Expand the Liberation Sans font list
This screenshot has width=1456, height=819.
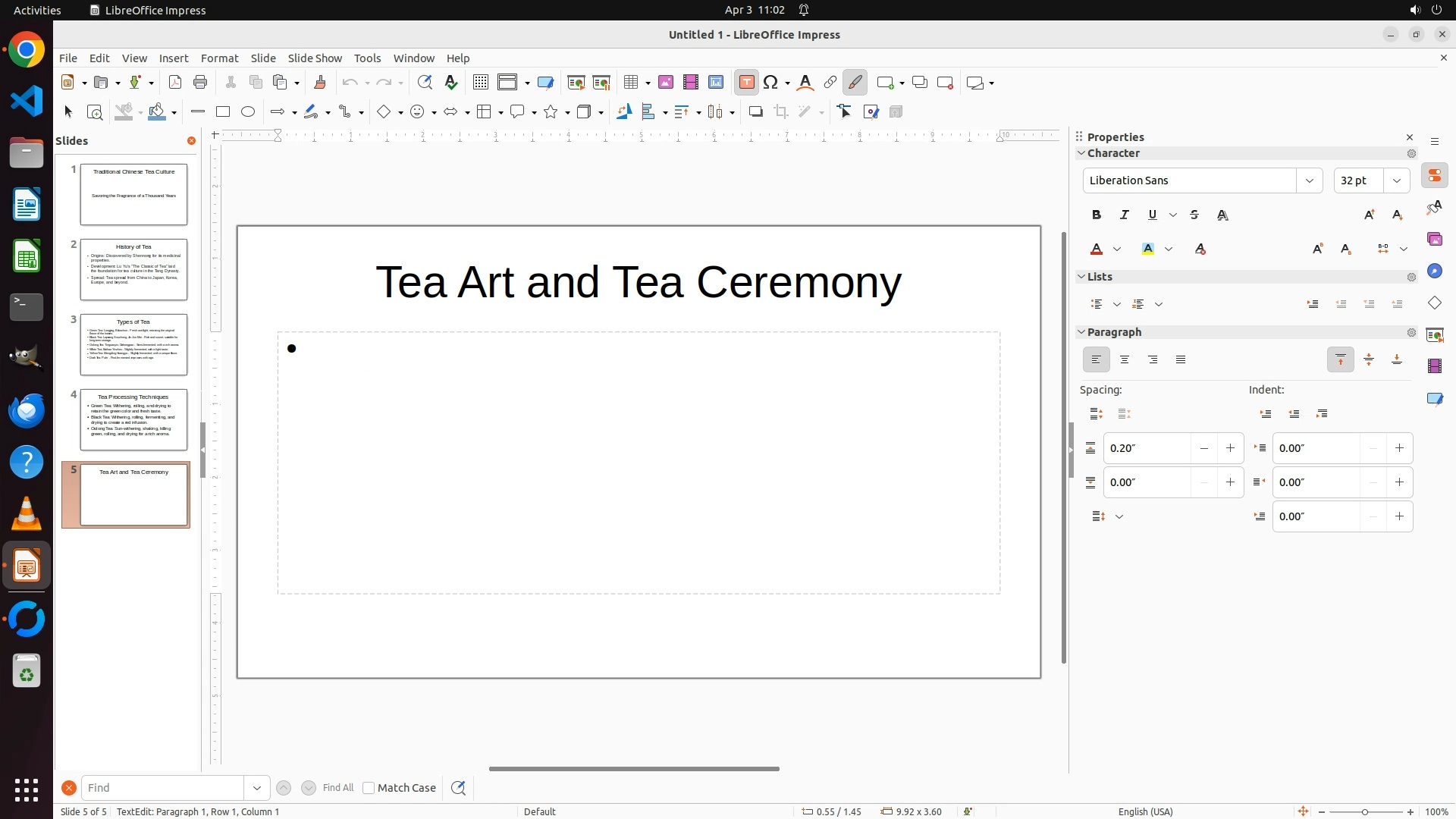point(1309,180)
